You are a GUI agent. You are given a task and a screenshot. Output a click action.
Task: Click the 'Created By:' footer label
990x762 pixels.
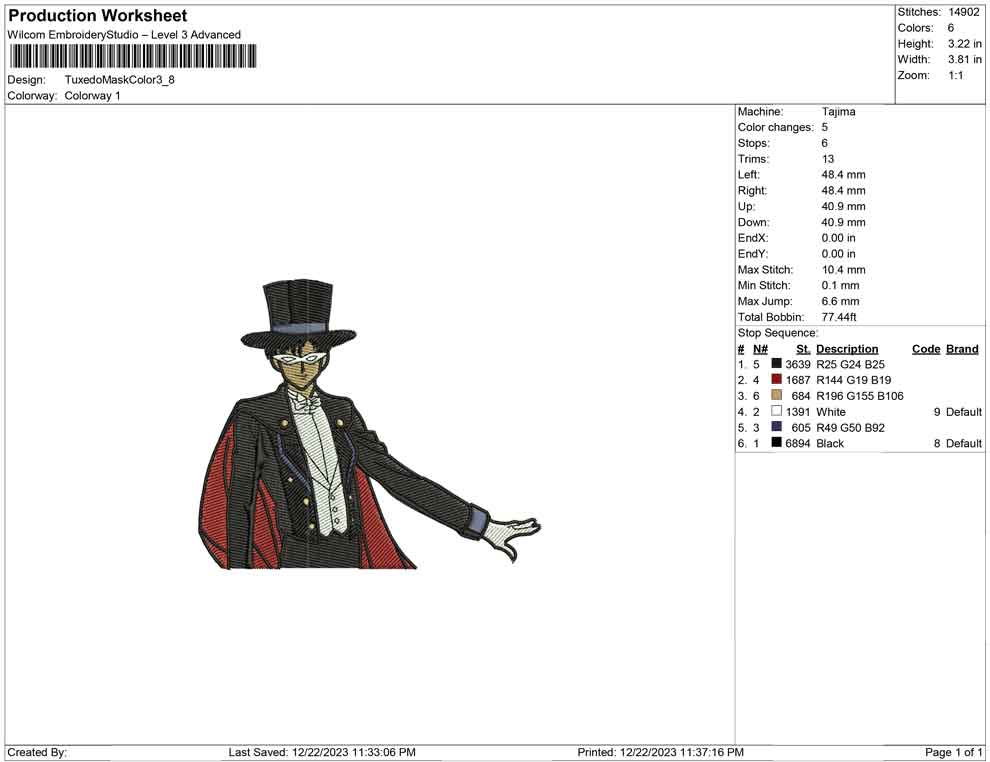[x=37, y=752]
